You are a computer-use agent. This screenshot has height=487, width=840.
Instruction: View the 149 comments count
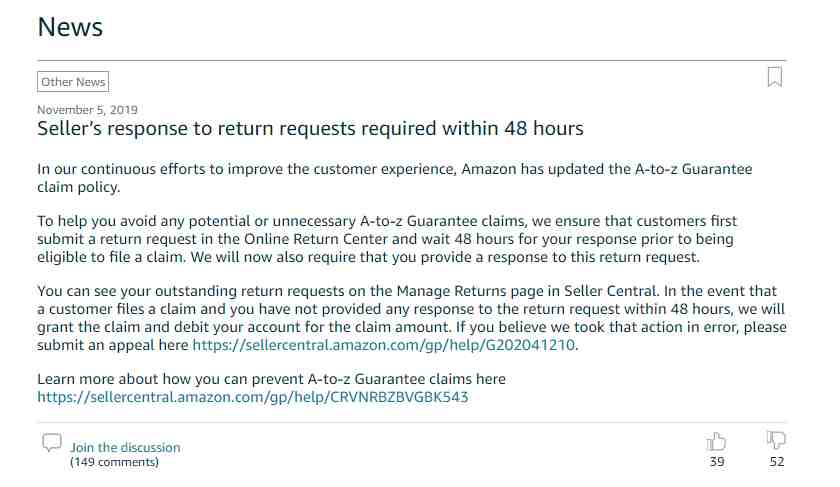[114, 462]
